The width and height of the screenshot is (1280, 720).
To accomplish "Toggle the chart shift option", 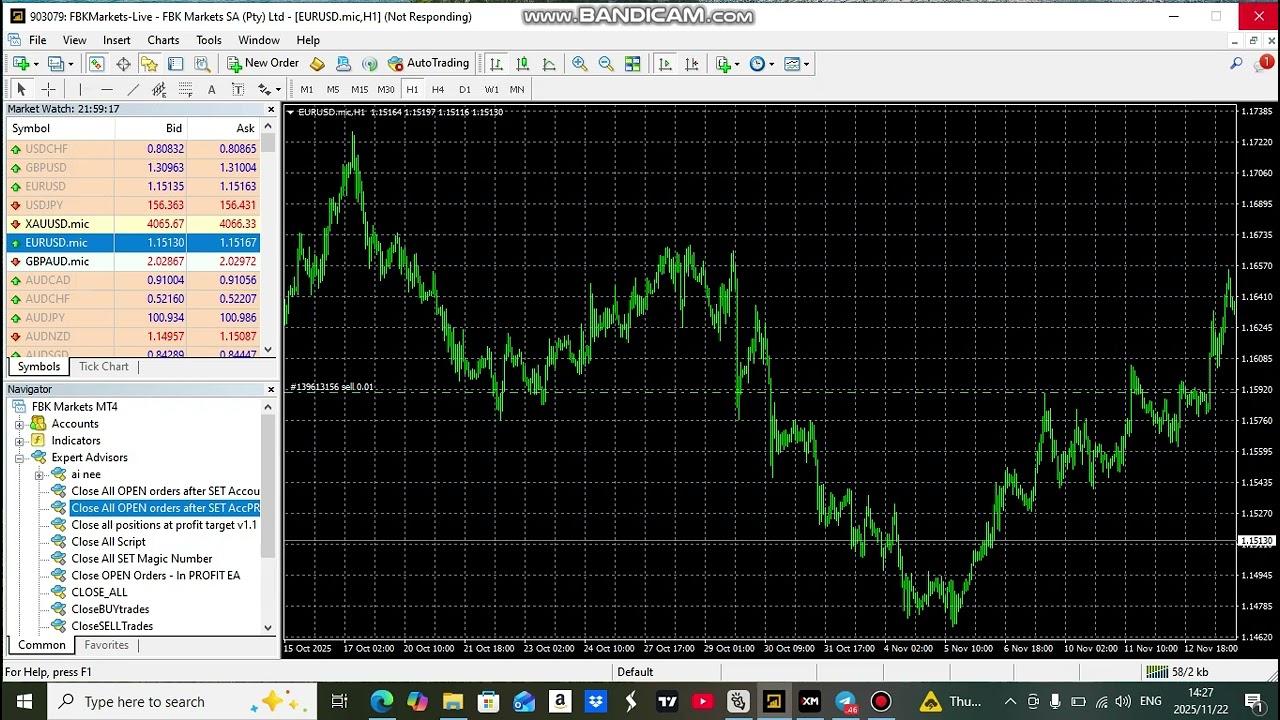I will (x=692, y=64).
